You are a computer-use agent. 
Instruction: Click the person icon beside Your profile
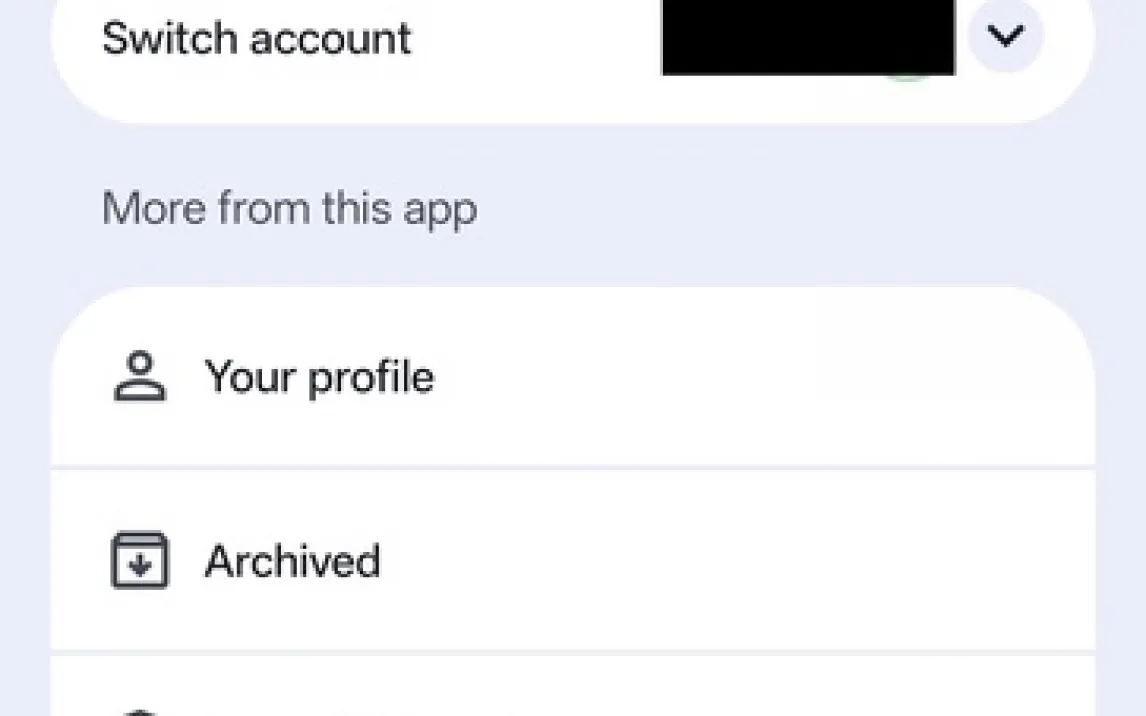[139, 377]
